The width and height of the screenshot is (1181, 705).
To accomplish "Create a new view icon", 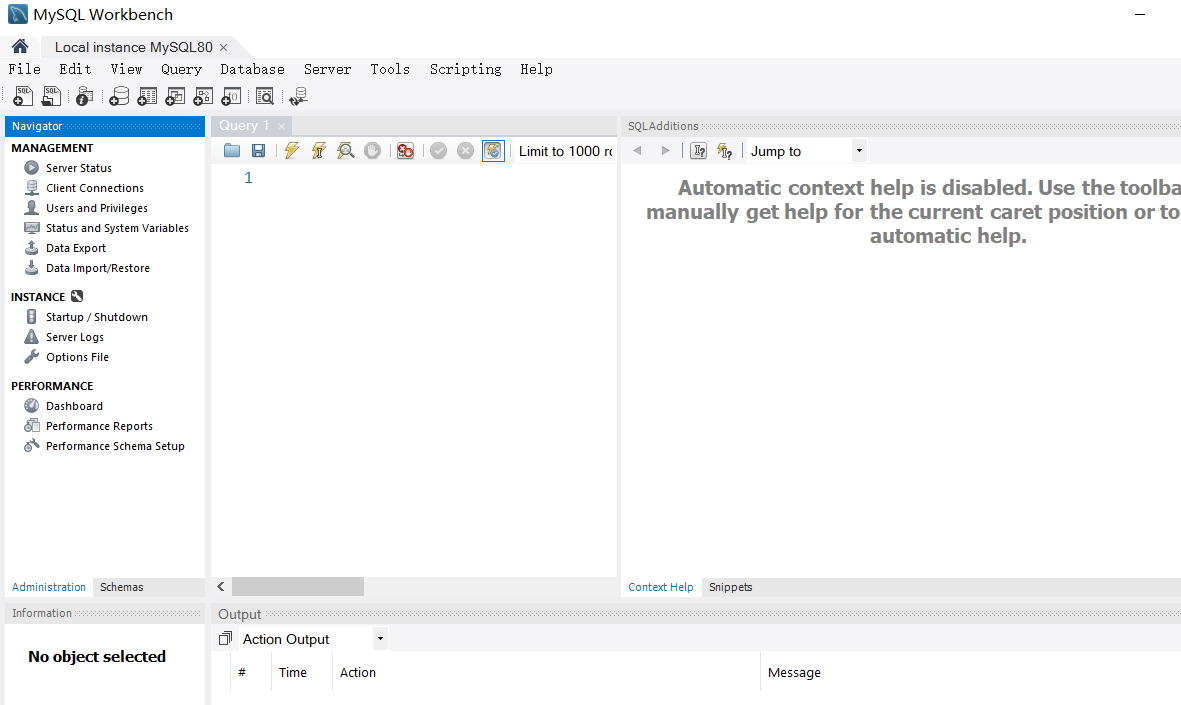I will click(175, 96).
